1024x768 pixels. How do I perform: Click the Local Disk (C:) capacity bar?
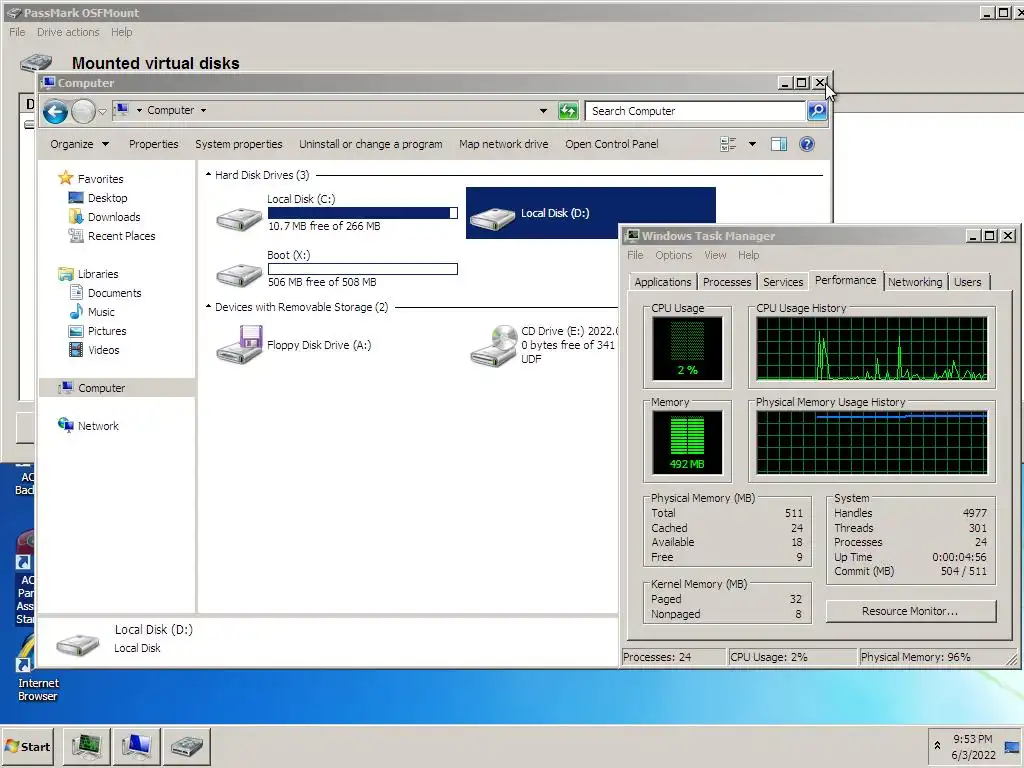(362, 213)
